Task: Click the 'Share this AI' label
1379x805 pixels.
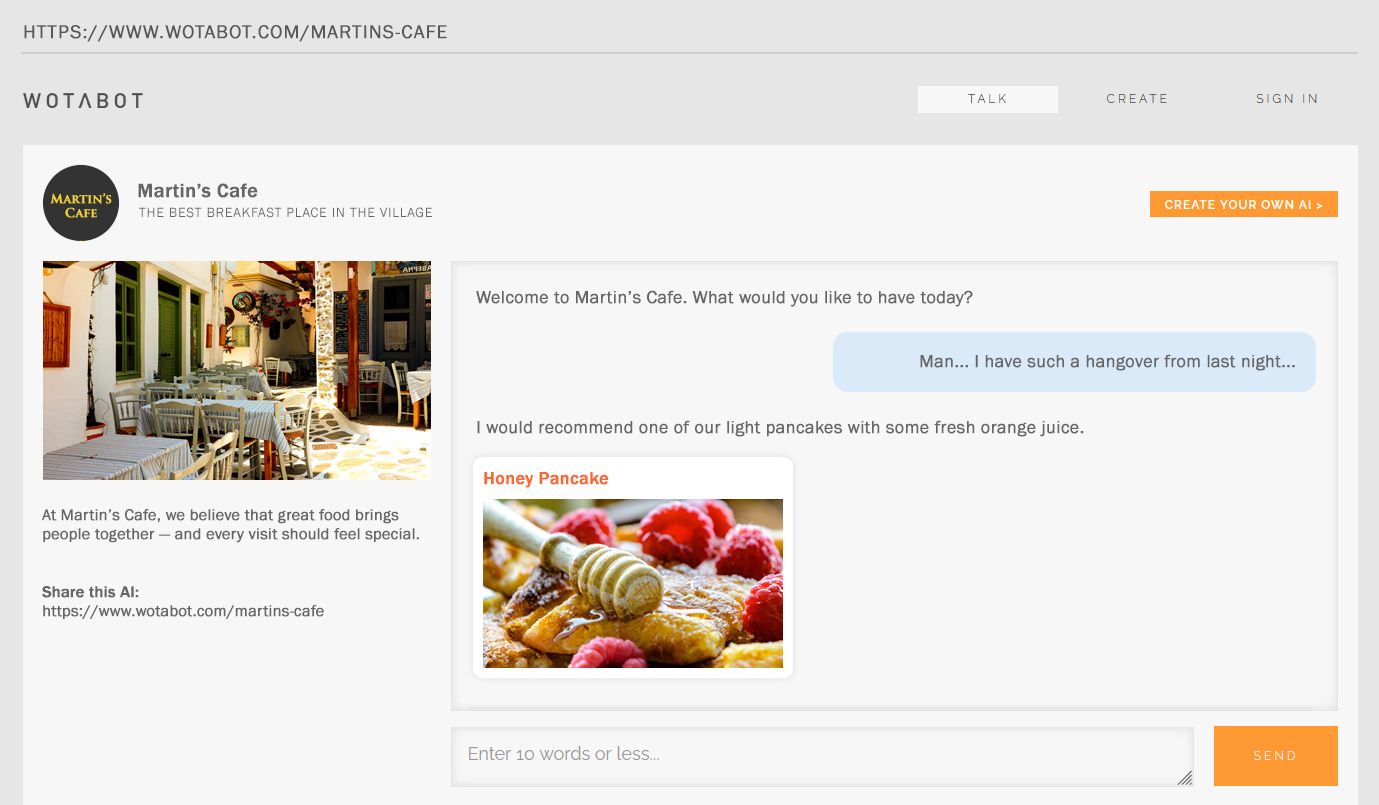Action: tap(90, 591)
